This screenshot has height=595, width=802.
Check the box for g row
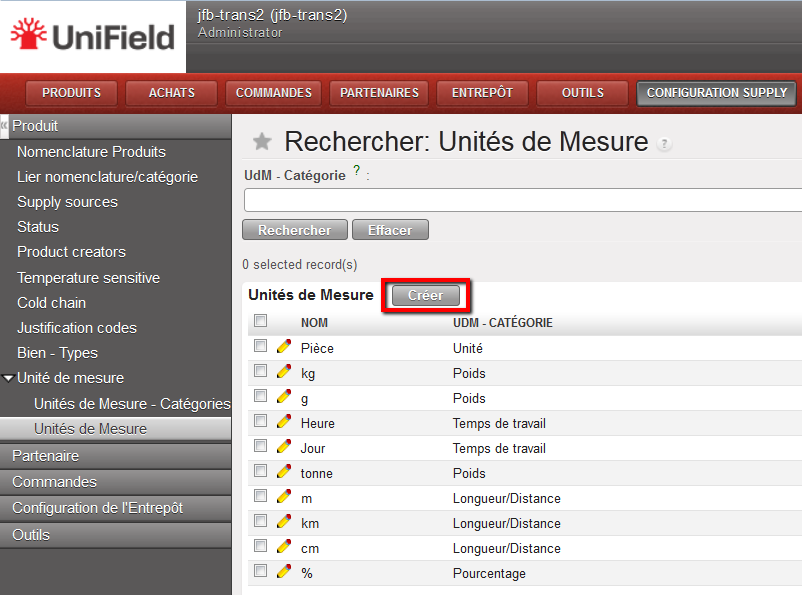click(x=261, y=396)
